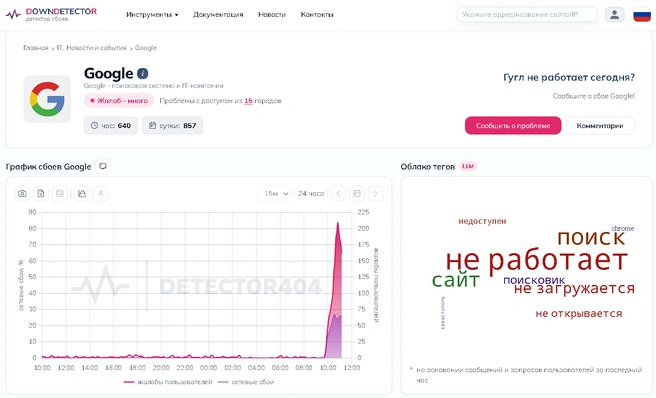Show Google info icon details
656x398 pixels.
click(143, 74)
